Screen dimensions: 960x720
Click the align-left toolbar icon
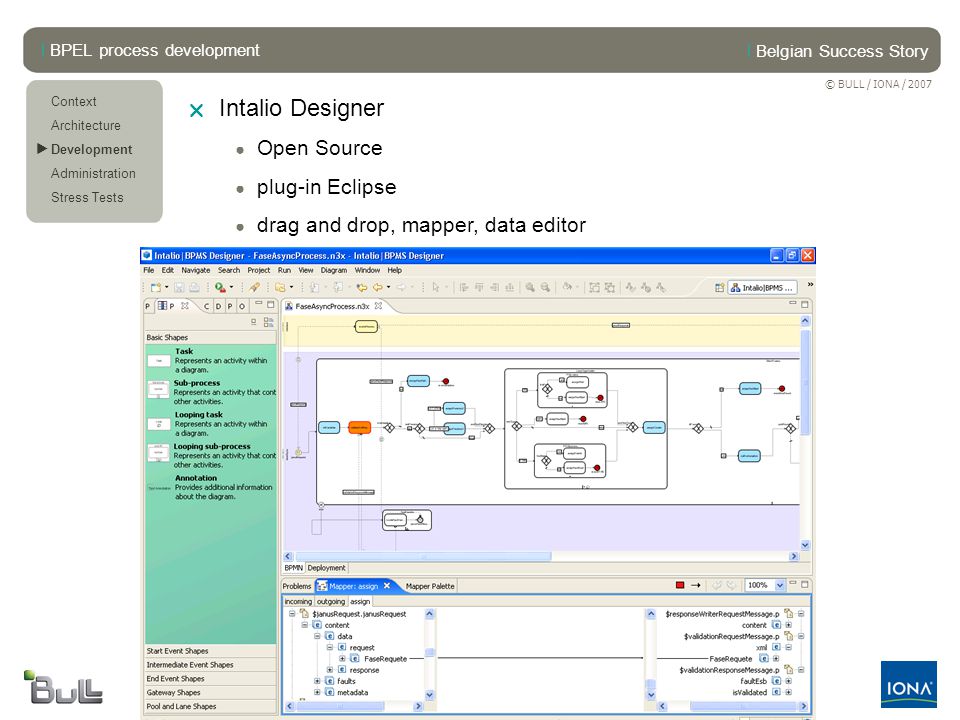click(x=463, y=287)
